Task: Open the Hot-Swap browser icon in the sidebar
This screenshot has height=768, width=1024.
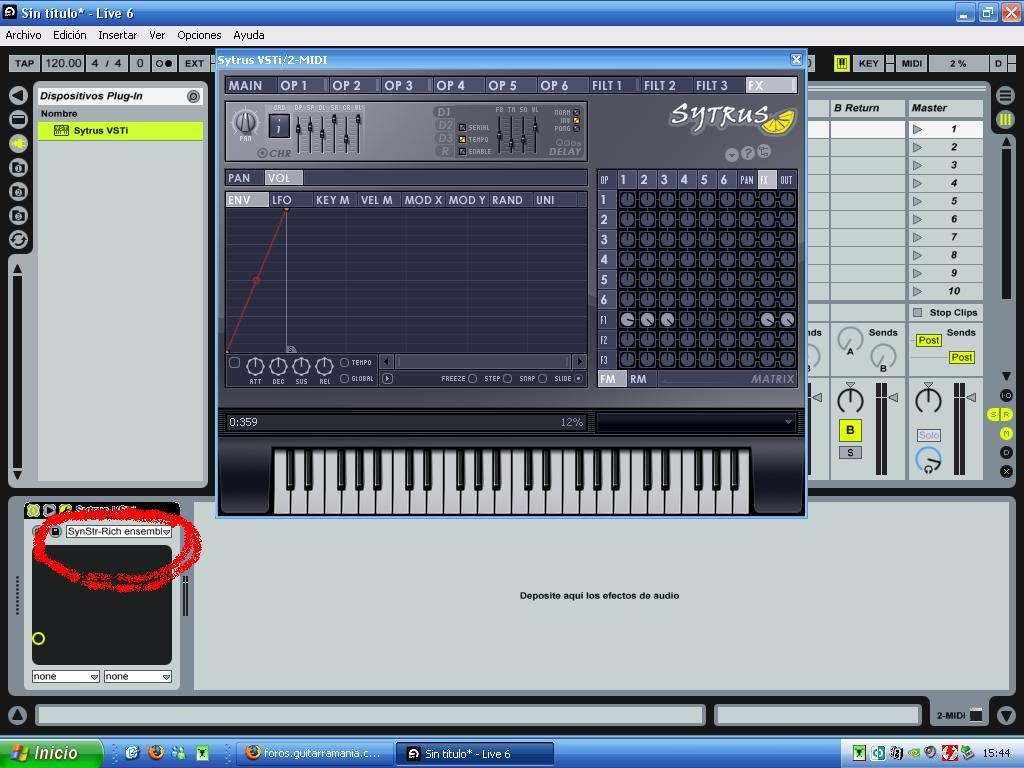Action: pos(18,239)
